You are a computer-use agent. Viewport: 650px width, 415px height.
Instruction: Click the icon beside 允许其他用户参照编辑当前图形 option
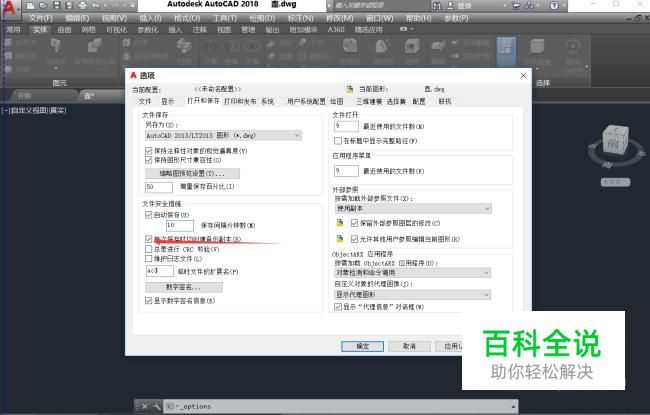tap(340, 239)
